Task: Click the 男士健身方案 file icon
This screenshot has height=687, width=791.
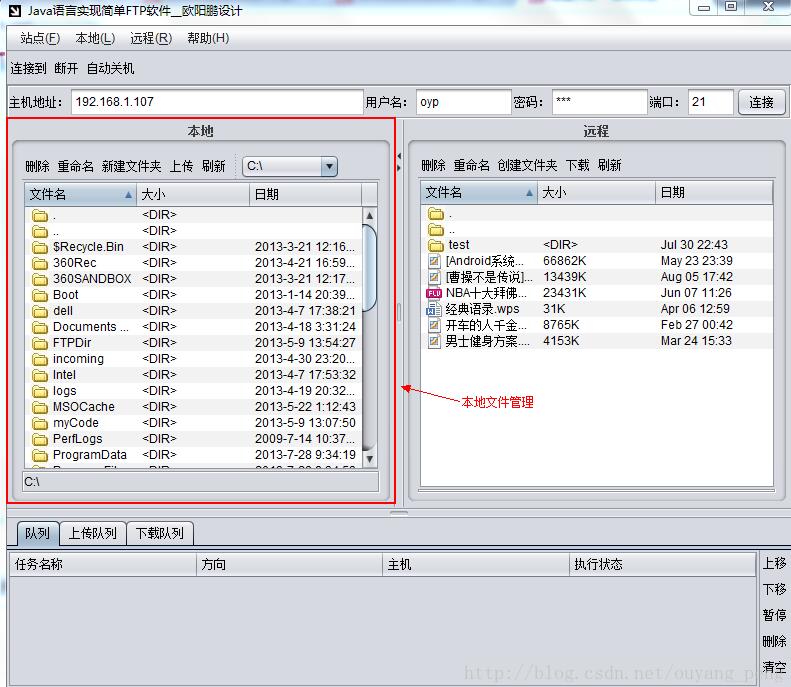Action: pyautogui.click(x=434, y=341)
